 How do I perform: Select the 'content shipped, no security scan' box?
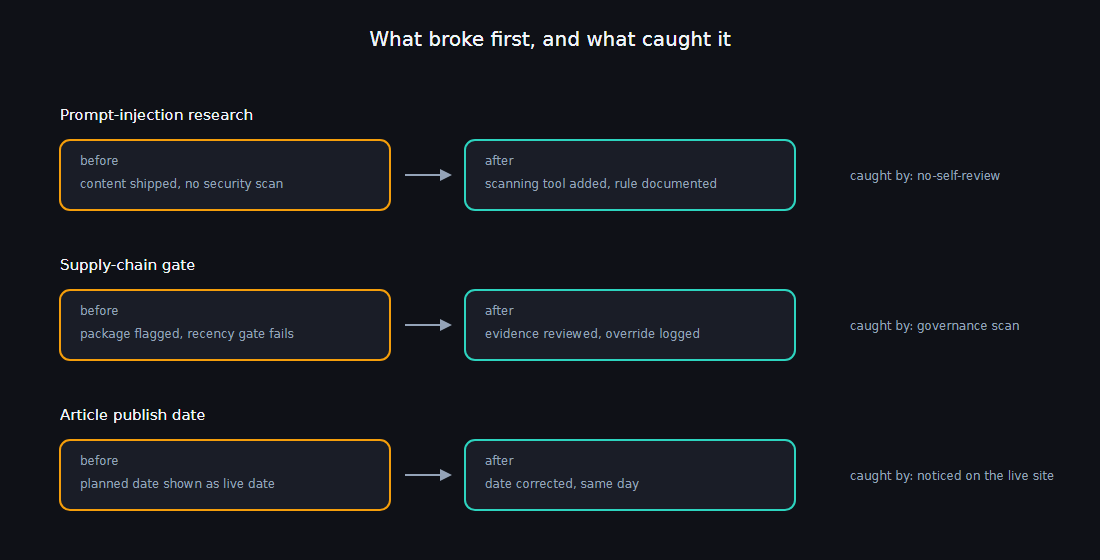tap(225, 175)
